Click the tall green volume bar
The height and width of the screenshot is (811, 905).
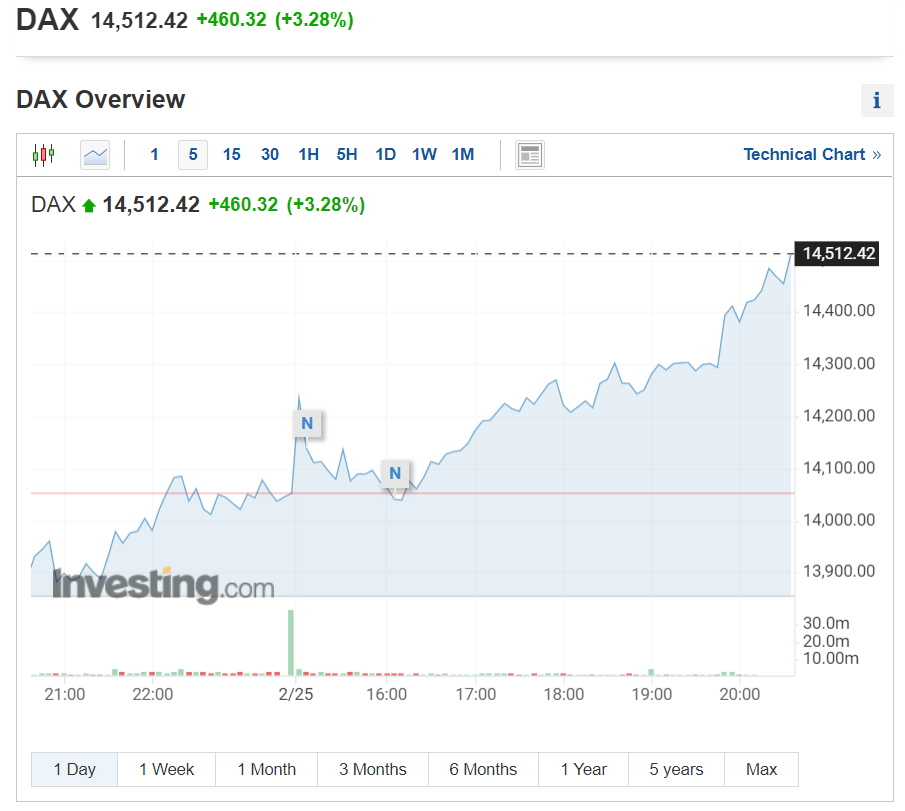[291, 642]
